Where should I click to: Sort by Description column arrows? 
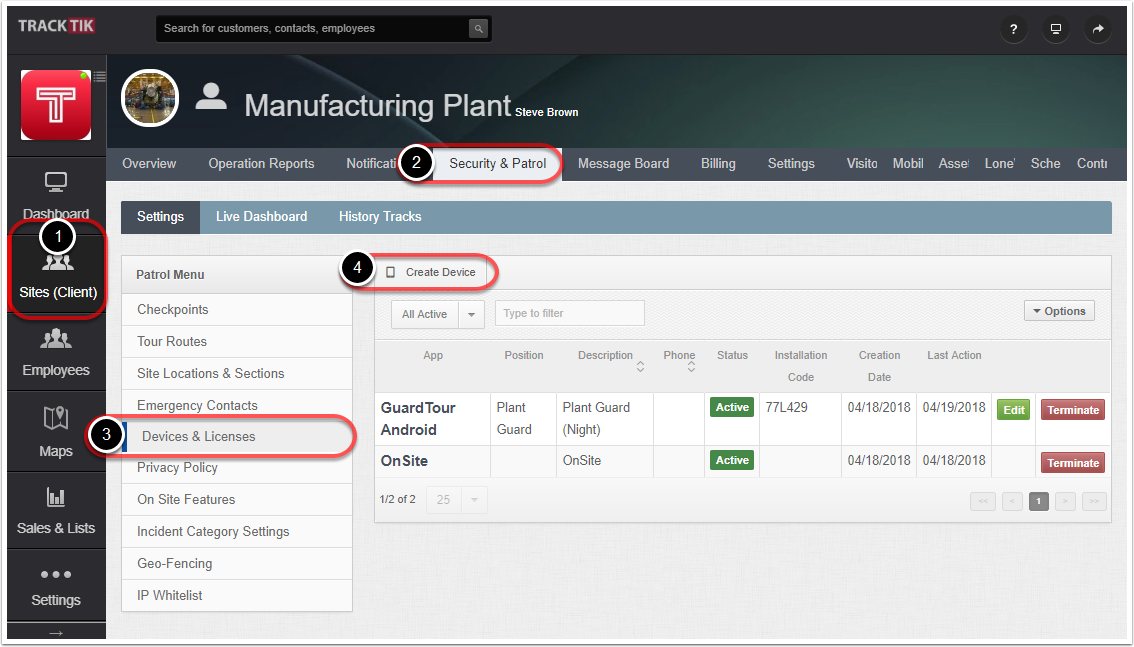pos(640,367)
